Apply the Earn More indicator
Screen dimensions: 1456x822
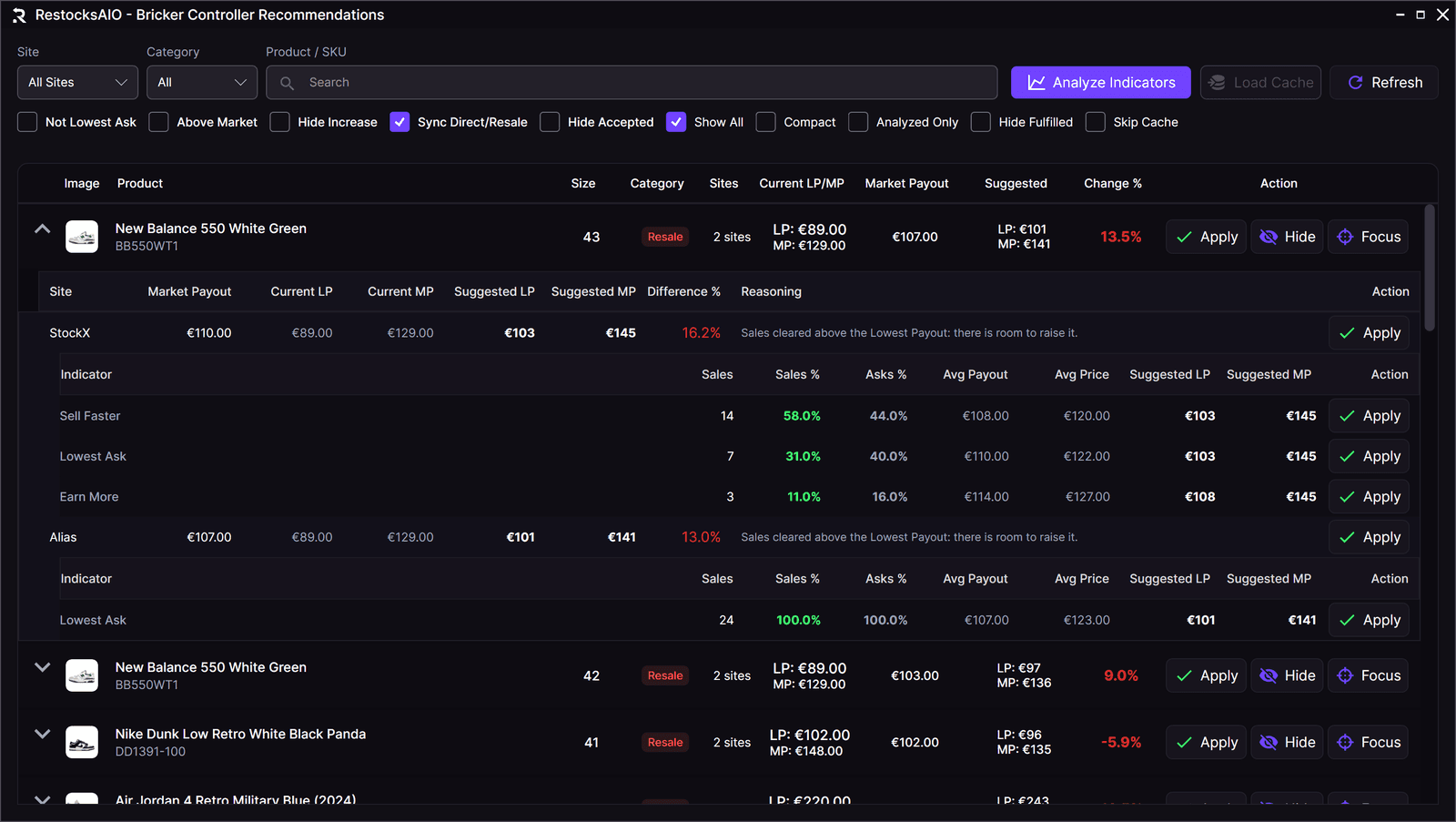tap(1369, 497)
